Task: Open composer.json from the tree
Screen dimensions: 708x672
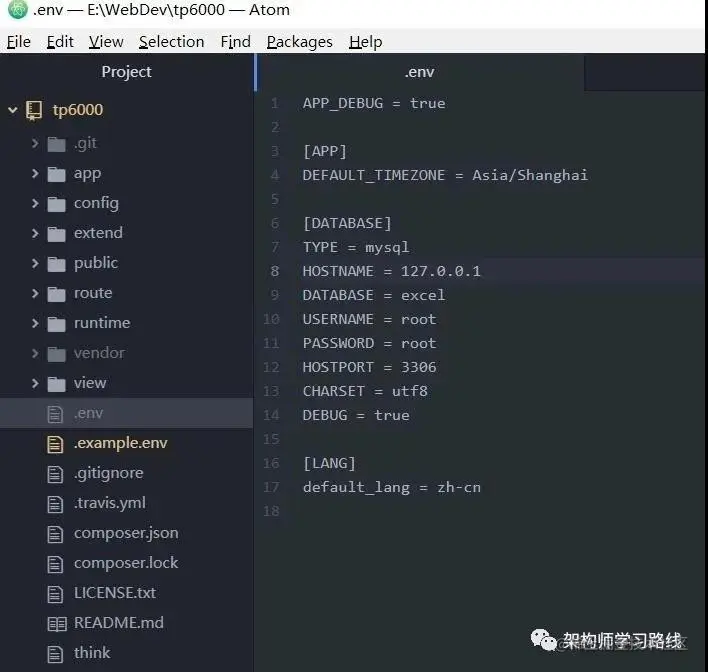Action: [126, 533]
